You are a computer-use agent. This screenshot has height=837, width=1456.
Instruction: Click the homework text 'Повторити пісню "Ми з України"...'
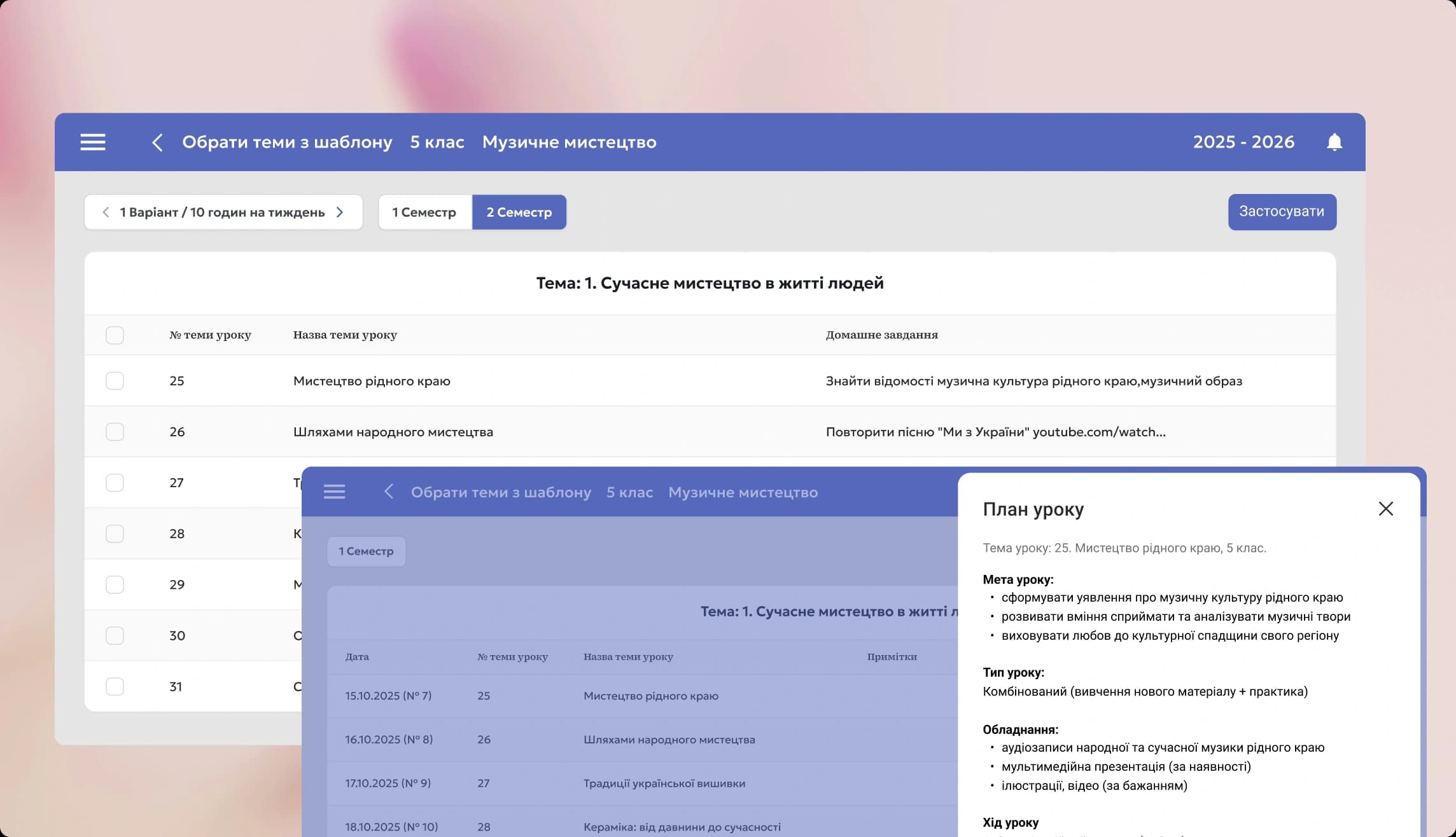click(x=996, y=432)
